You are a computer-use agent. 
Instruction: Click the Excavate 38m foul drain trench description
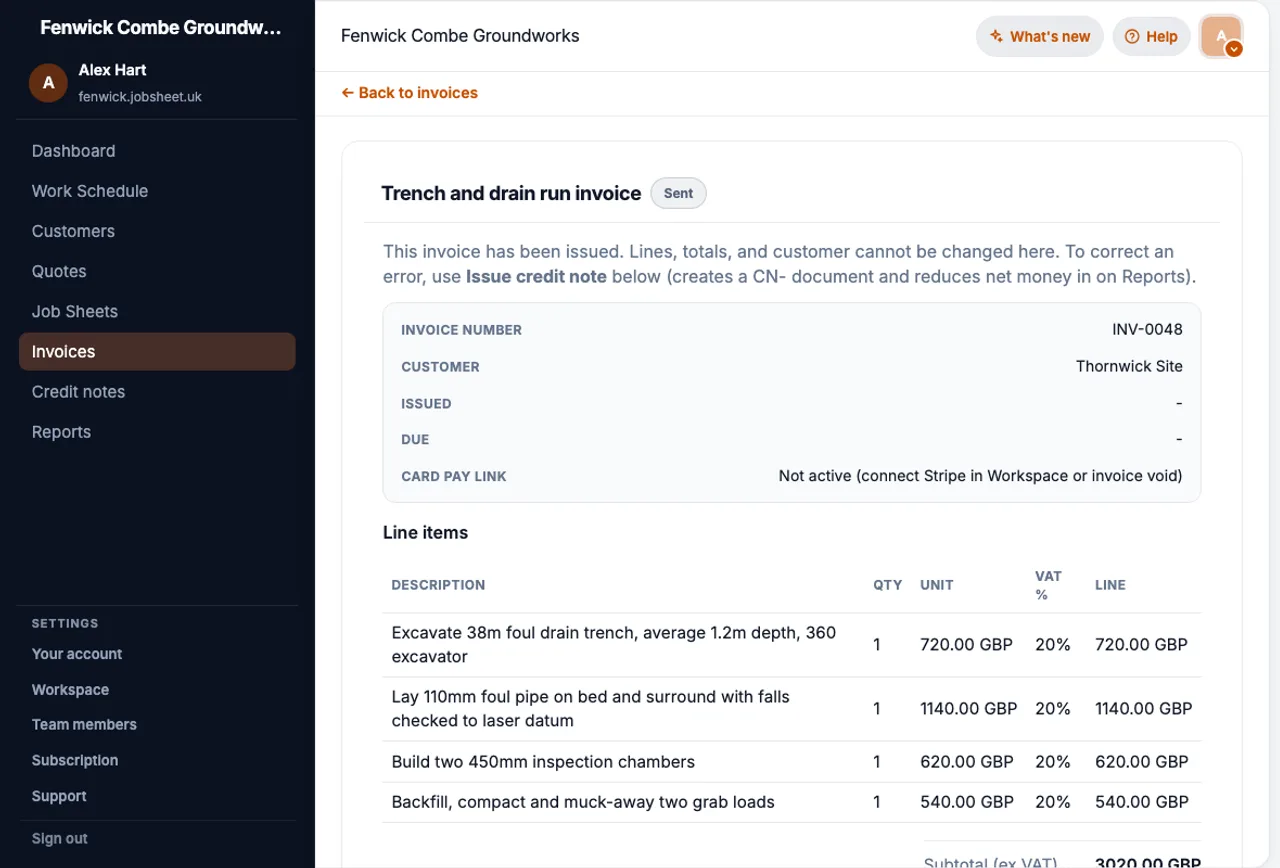tap(614, 645)
